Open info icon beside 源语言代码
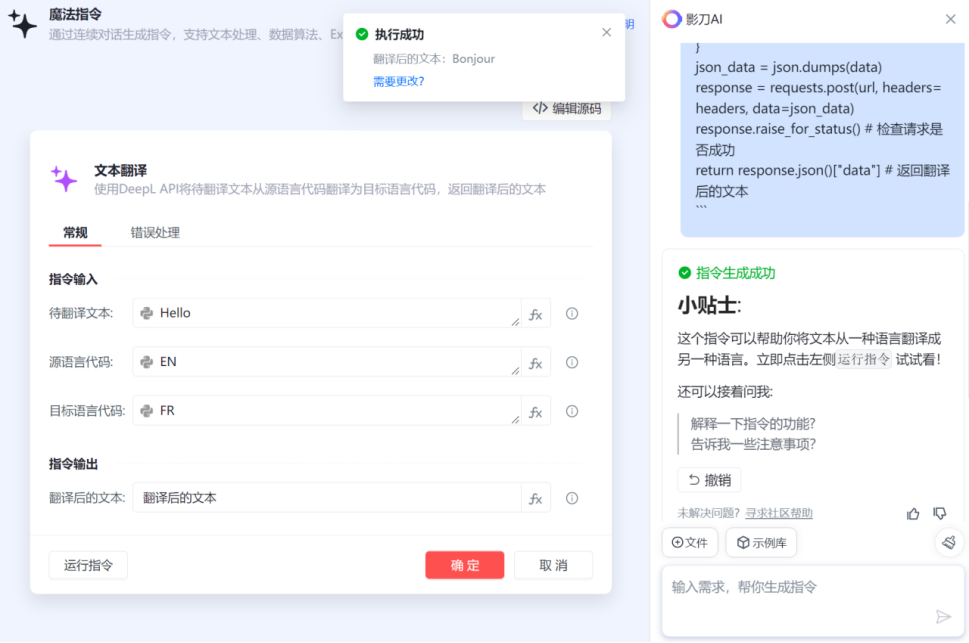 [572, 362]
